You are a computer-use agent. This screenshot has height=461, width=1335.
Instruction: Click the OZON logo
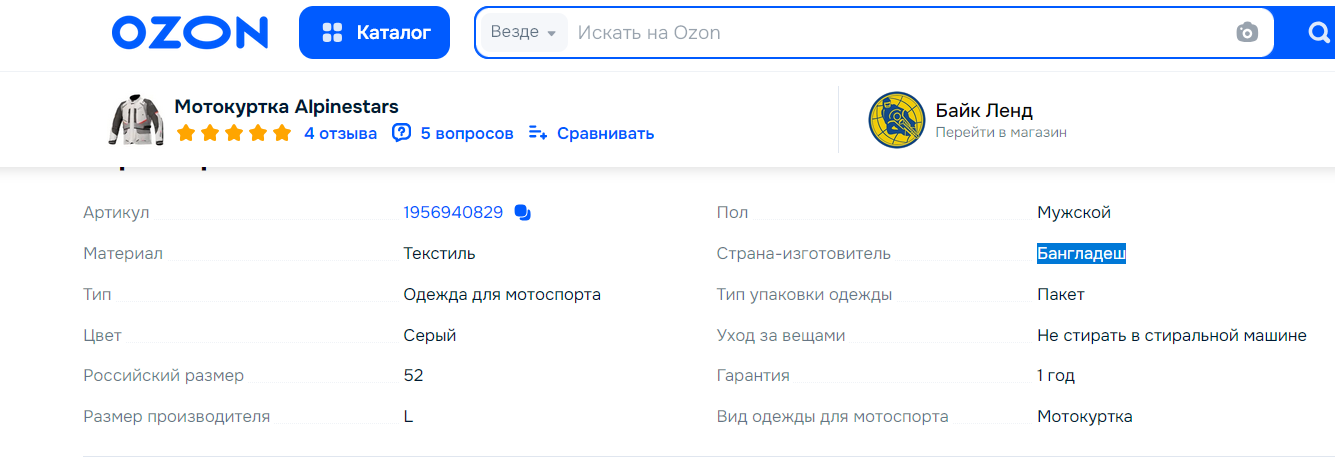tap(190, 33)
